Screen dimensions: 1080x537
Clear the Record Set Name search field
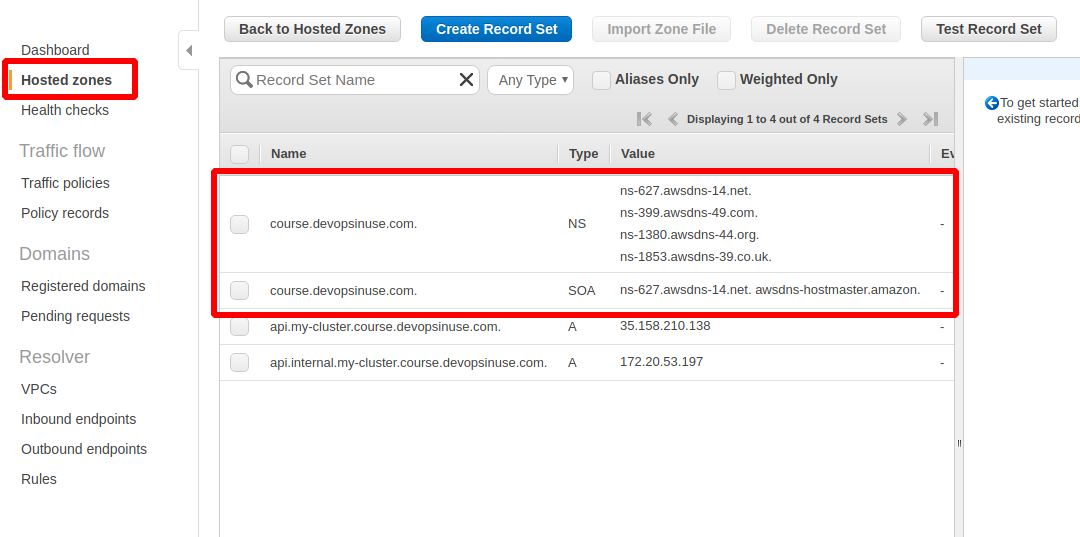tap(466, 80)
